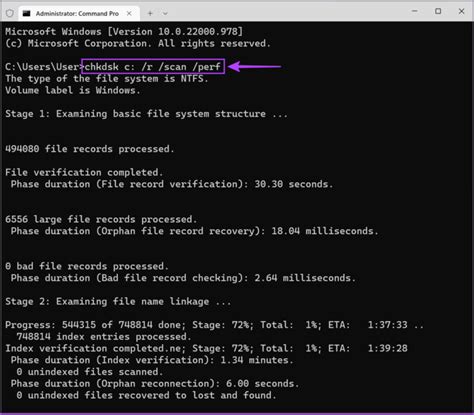The image size is (474, 415).
Task: Click the '0 unindexed files scanned.' line
Action: pos(90,372)
